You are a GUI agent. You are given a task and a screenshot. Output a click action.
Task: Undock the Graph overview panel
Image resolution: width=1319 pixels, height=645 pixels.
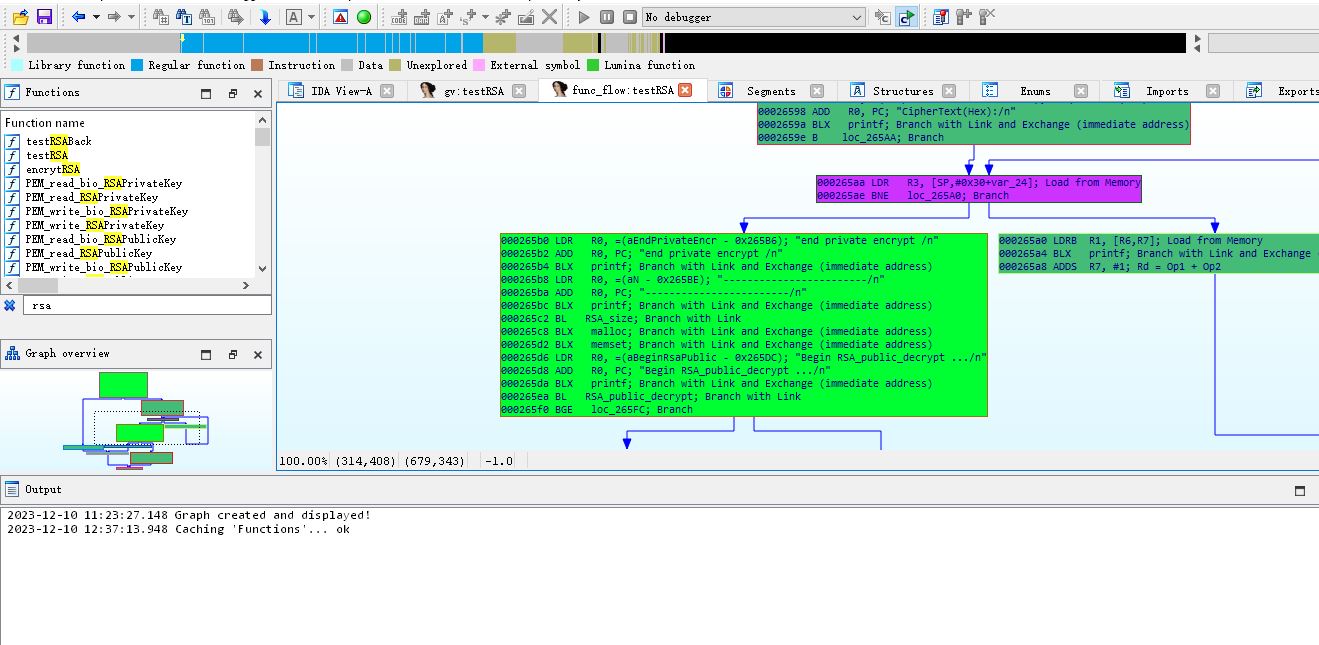click(232, 354)
